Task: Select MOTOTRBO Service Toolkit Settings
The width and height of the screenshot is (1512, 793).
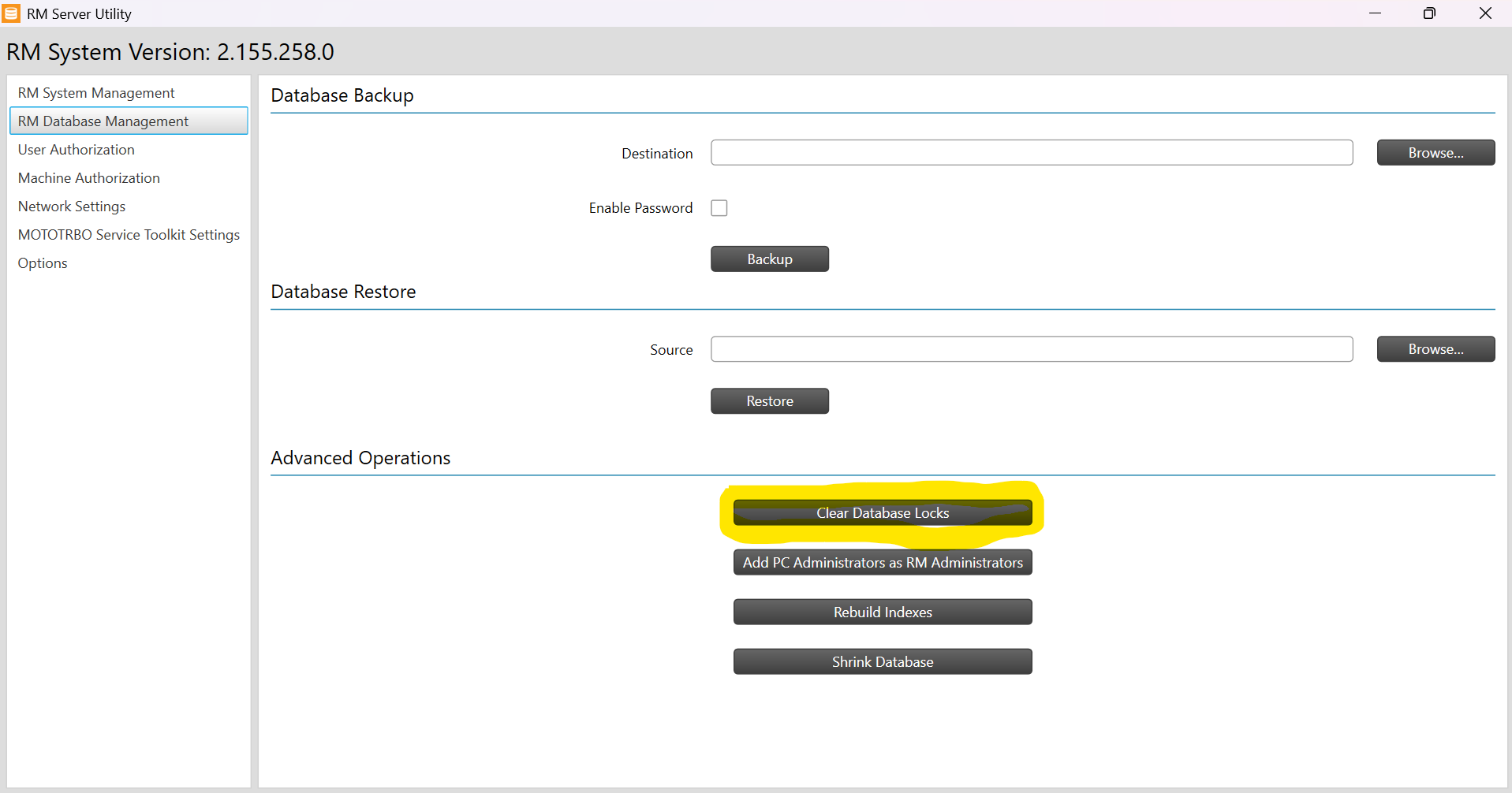Action: [x=129, y=235]
